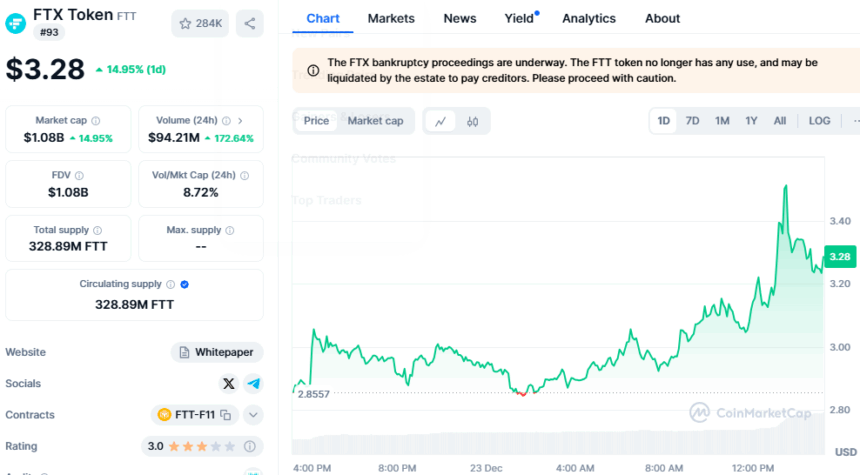Select the All time range

[x=779, y=121]
